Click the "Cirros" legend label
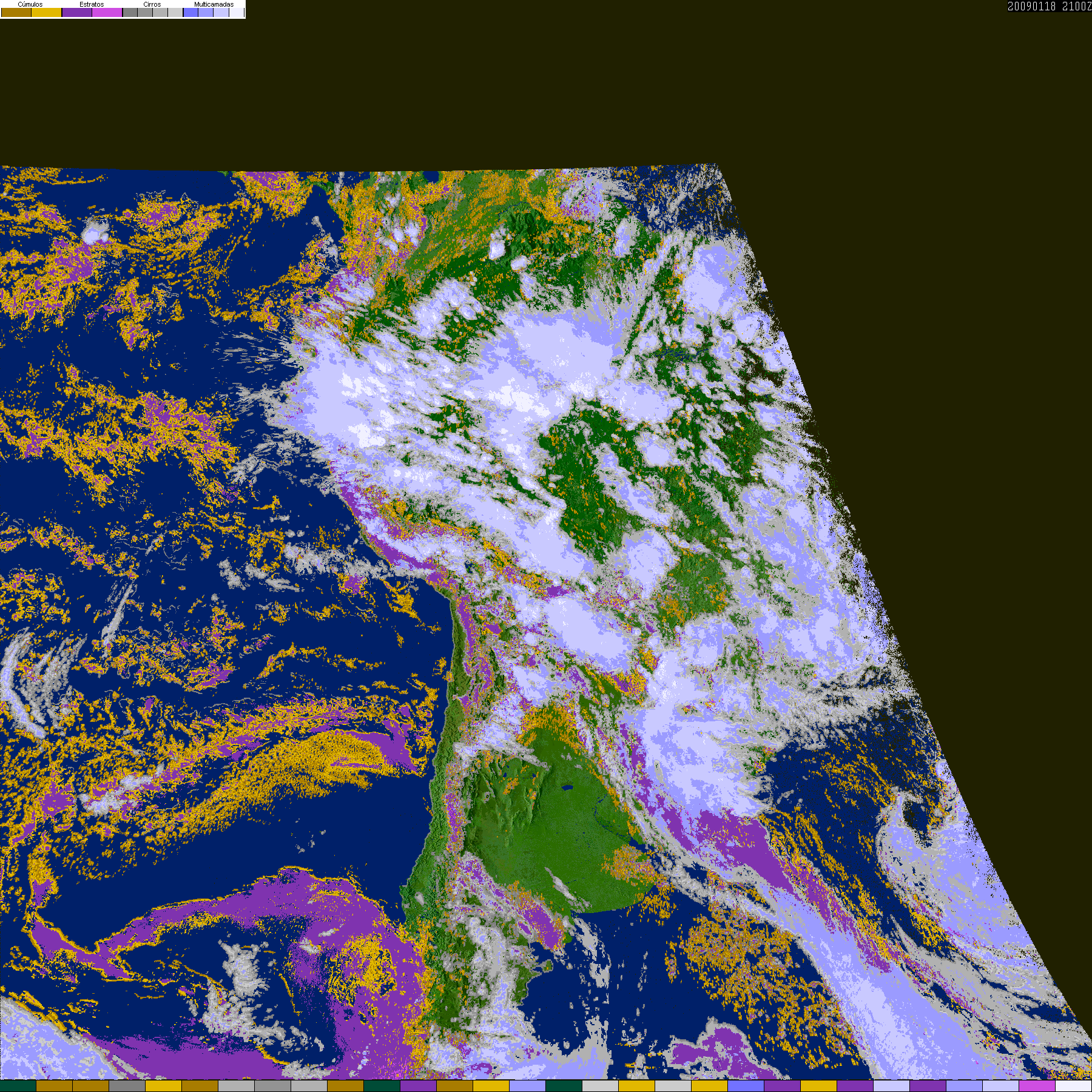The image size is (1092, 1092). click(152, 4)
